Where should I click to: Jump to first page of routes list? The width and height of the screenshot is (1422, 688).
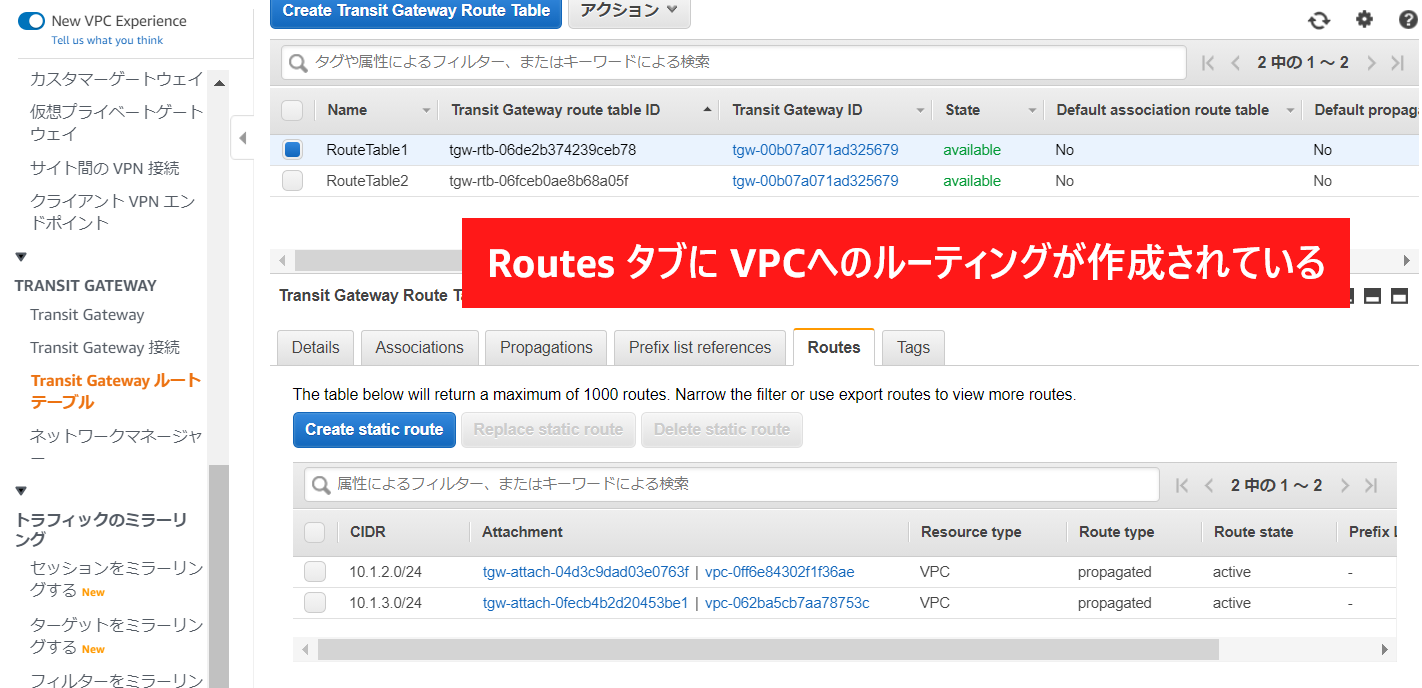point(1182,486)
